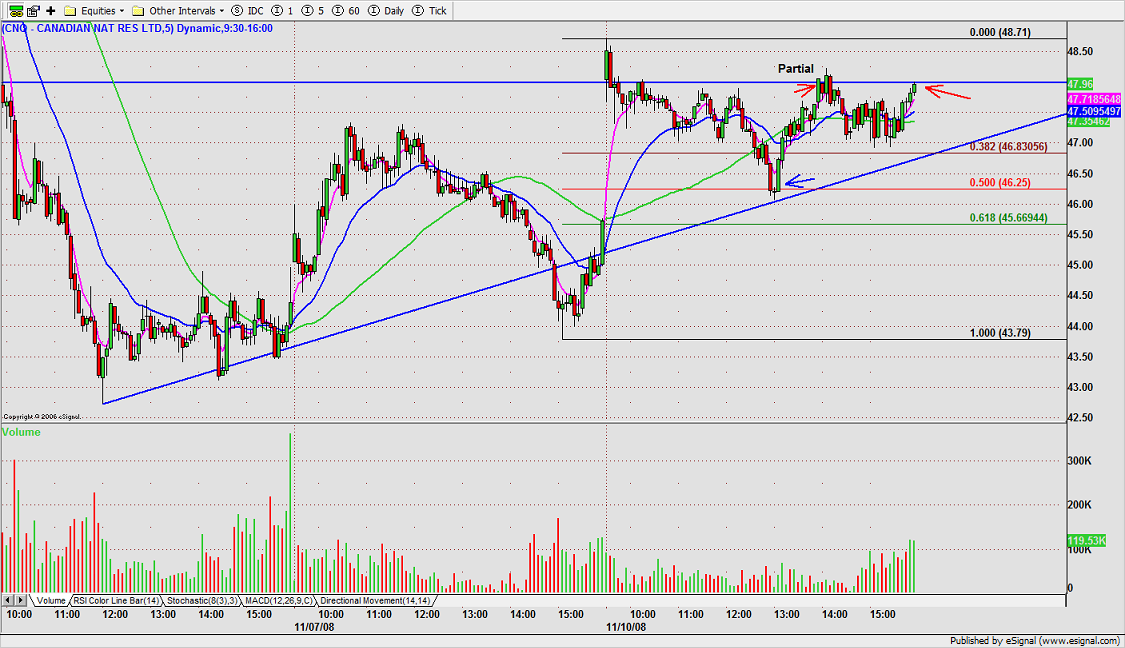The image size is (1125, 648).
Task: Click the magenta 47.7185648 moving average label
Action: point(1094,99)
